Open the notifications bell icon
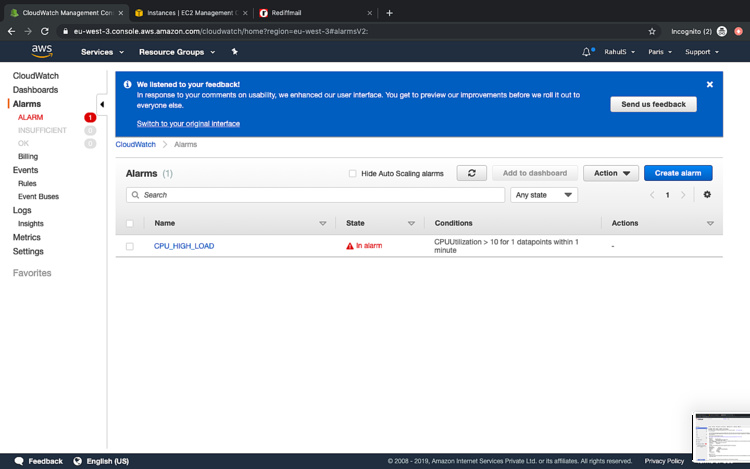Screen dimensions: 750x469 coord(586,52)
